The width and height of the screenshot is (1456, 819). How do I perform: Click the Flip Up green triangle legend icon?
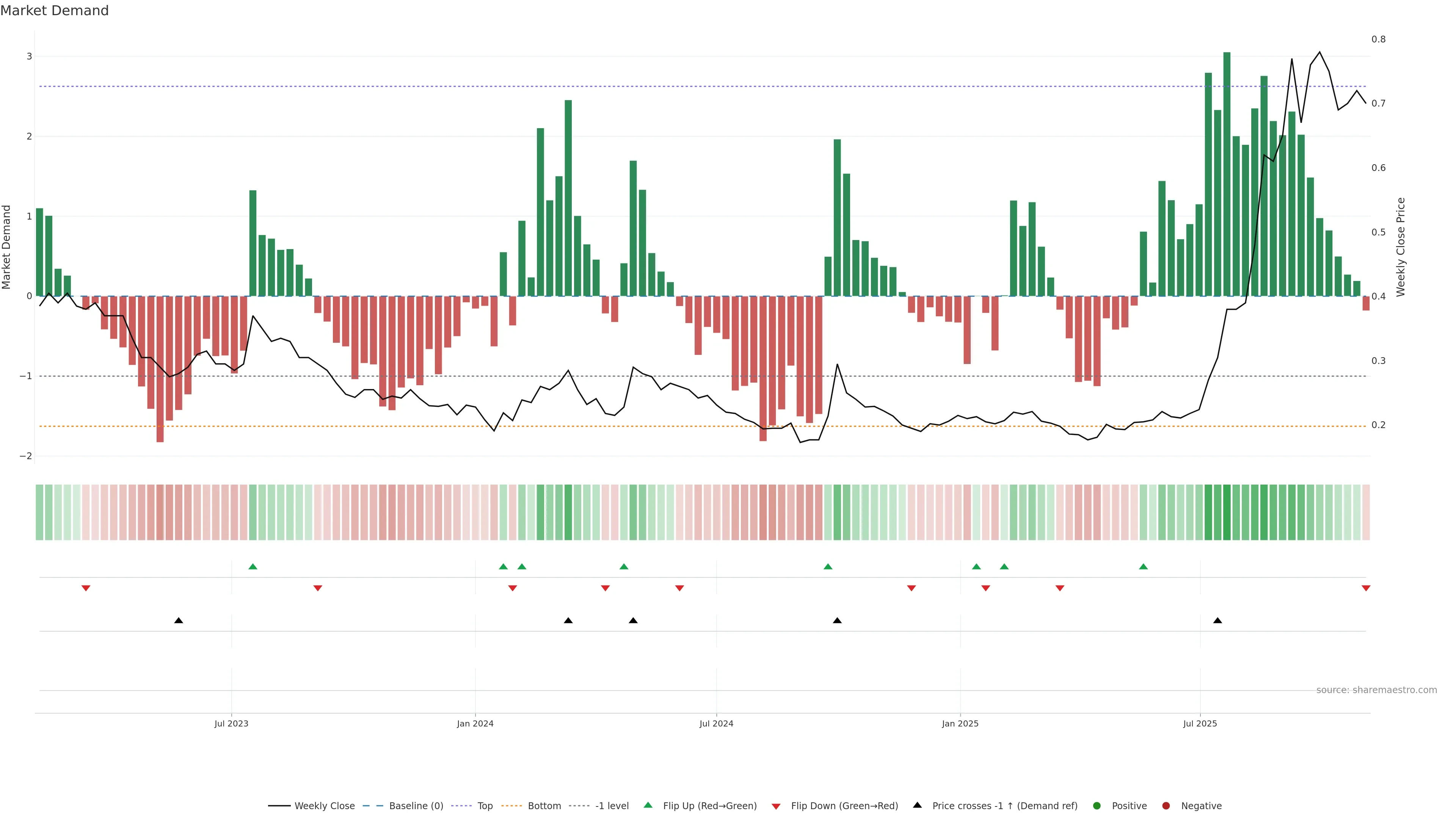(648, 805)
